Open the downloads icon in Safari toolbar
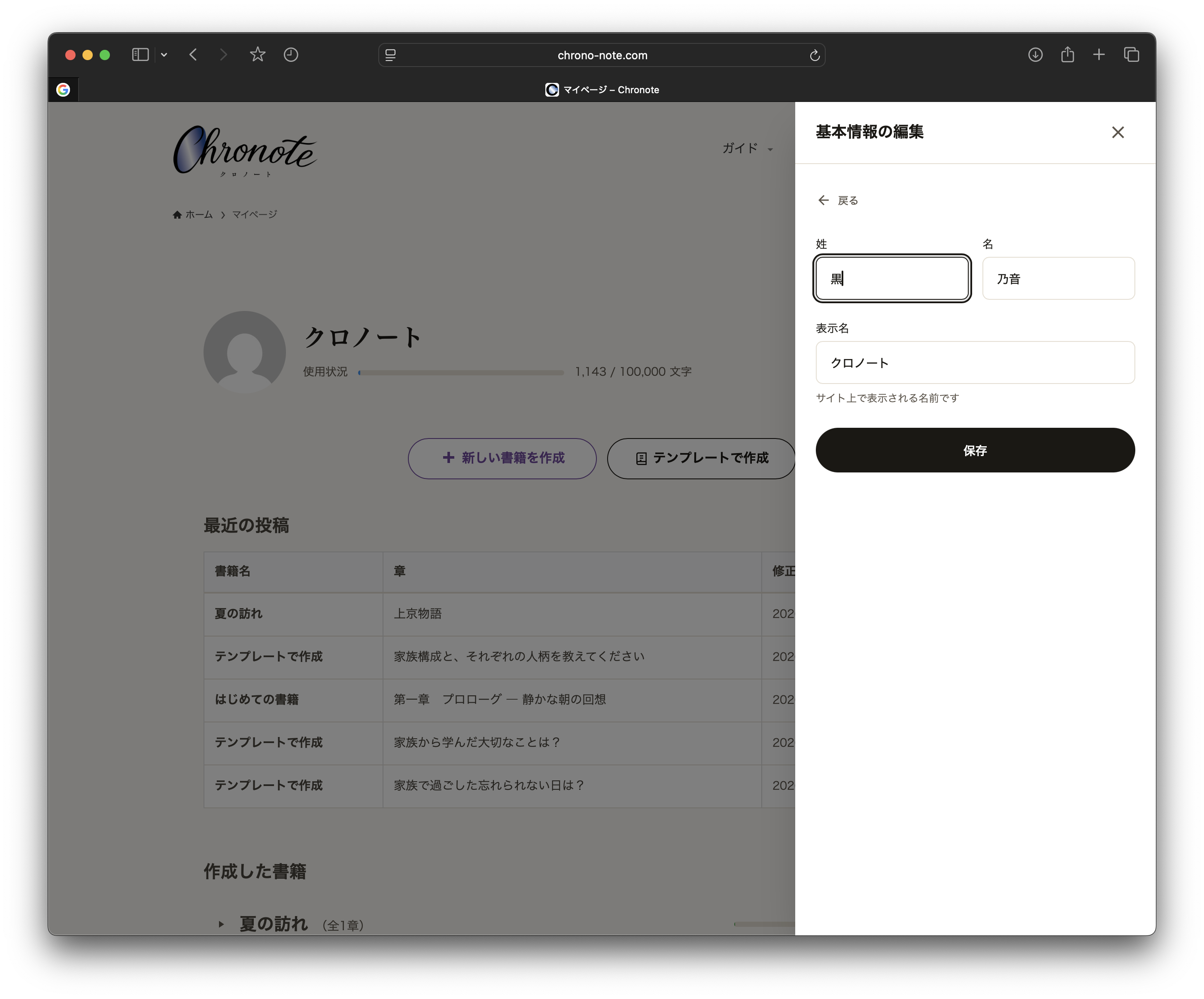The image size is (1204, 999). click(1035, 55)
